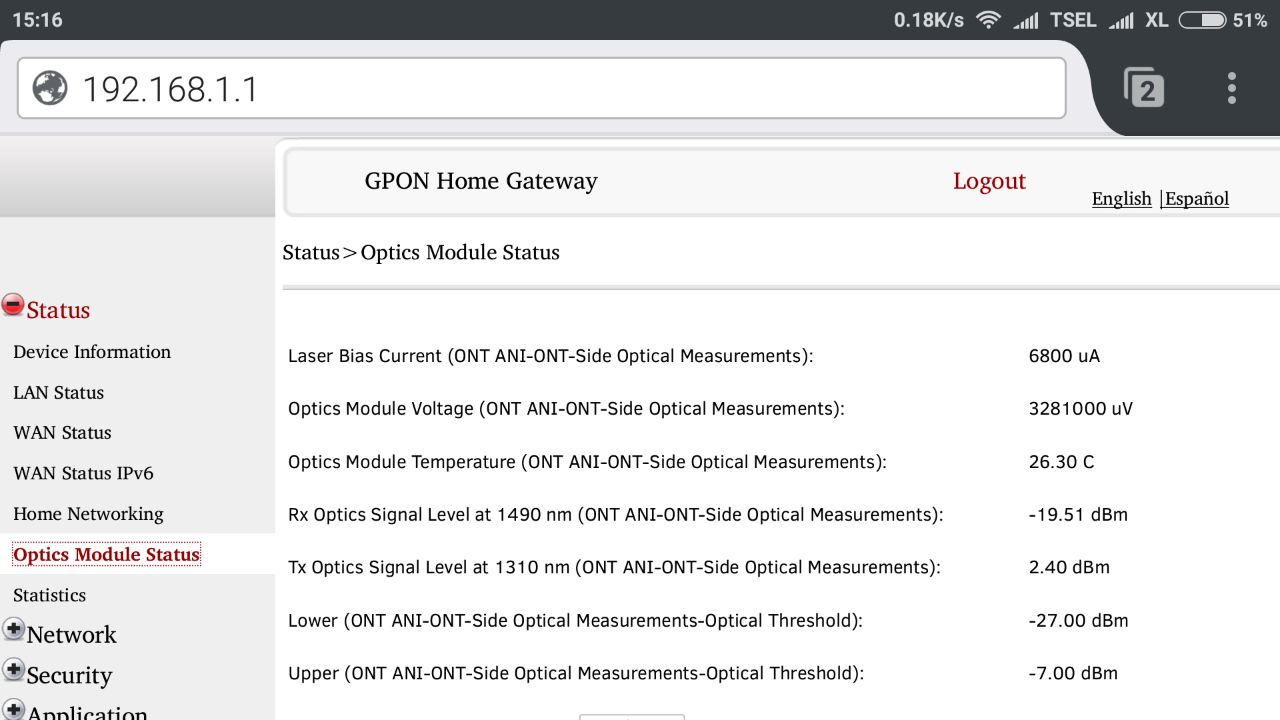The height and width of the screenshot is (720, 1280).
Task: Click the Logout link
Action: pos(989,181)
